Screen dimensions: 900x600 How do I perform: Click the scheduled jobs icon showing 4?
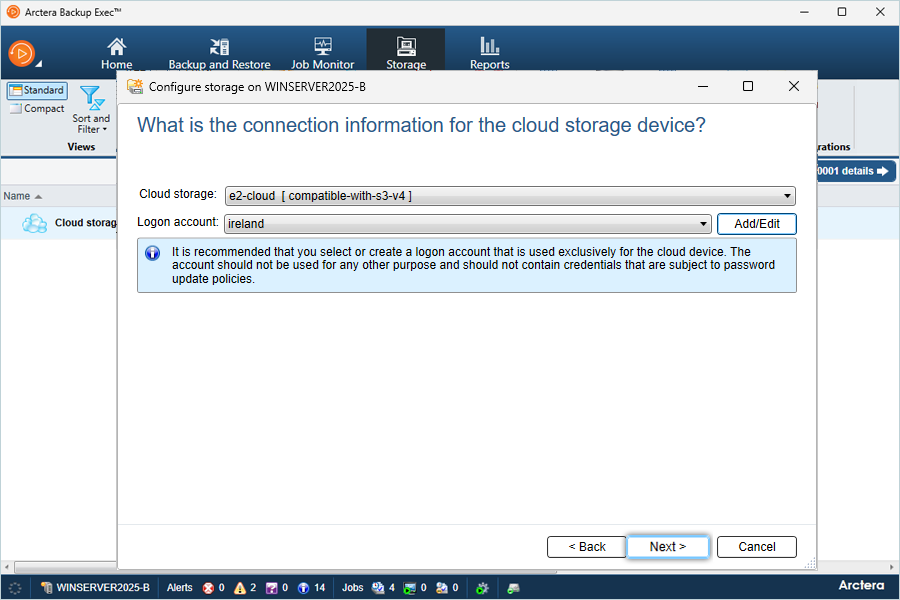coord(378,588)
